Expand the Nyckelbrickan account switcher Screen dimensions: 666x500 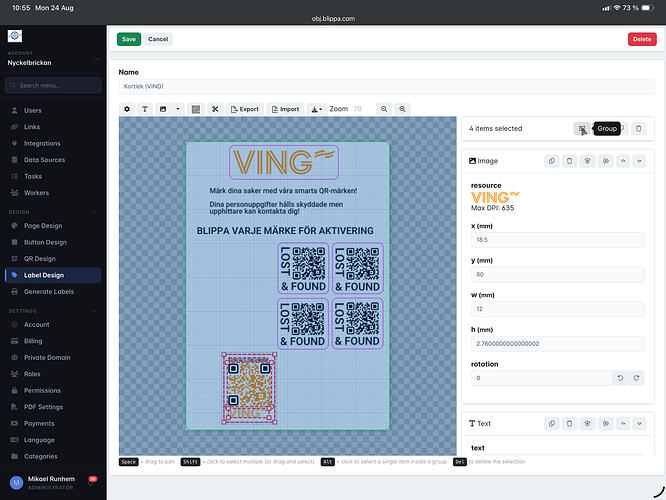tap(53, 59)
